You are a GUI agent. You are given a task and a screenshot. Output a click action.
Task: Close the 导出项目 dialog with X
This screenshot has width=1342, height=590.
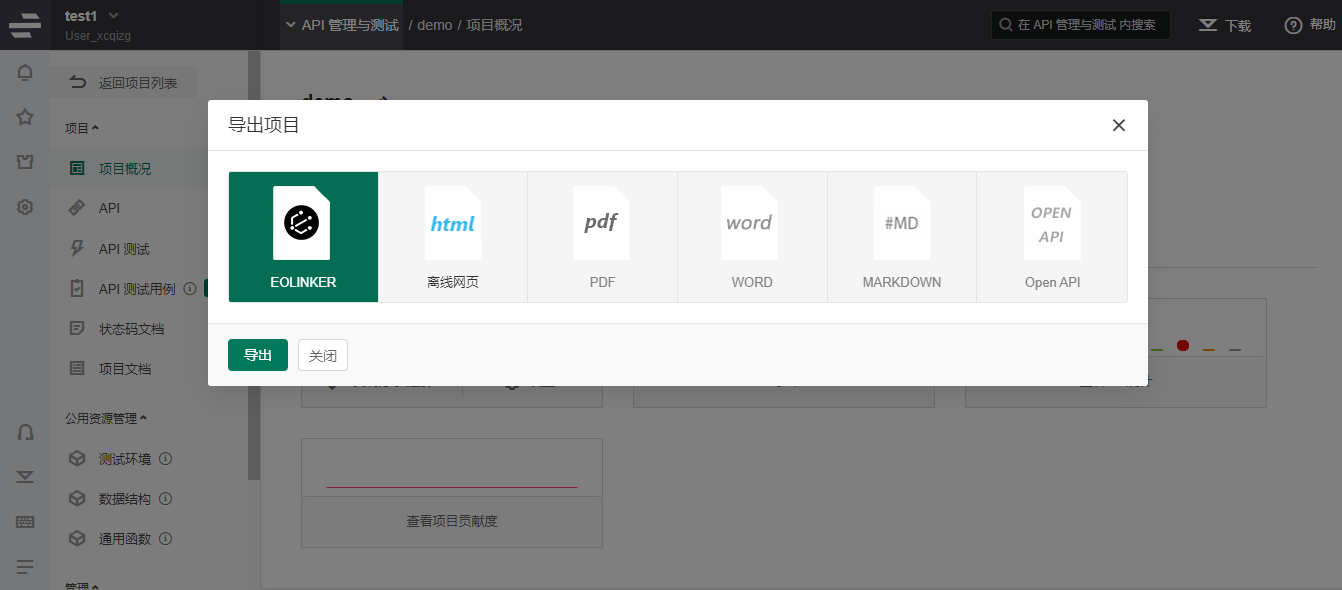pos(1118,125)
